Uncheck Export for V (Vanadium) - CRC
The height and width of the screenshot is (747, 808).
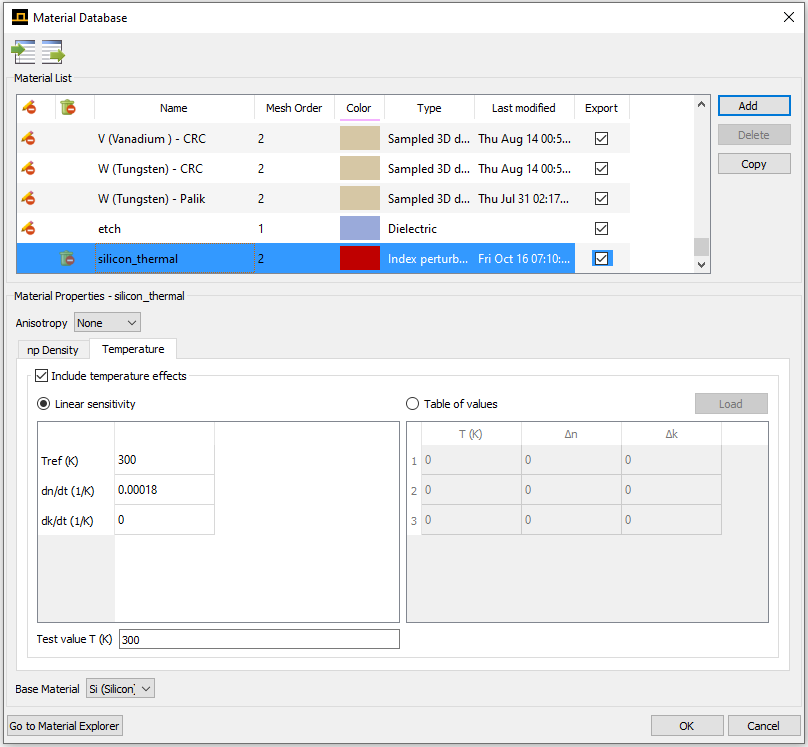click(x=601, y=139)
